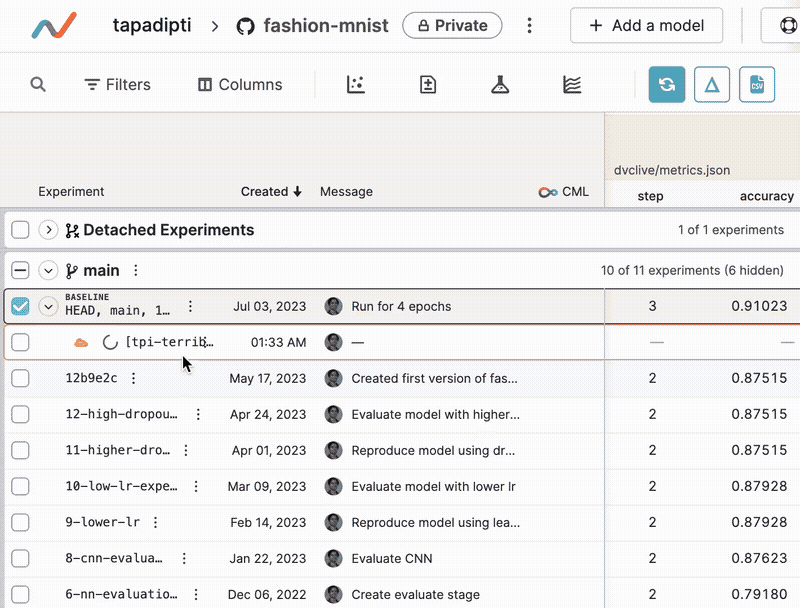Click Add a model button

point(646,26)
